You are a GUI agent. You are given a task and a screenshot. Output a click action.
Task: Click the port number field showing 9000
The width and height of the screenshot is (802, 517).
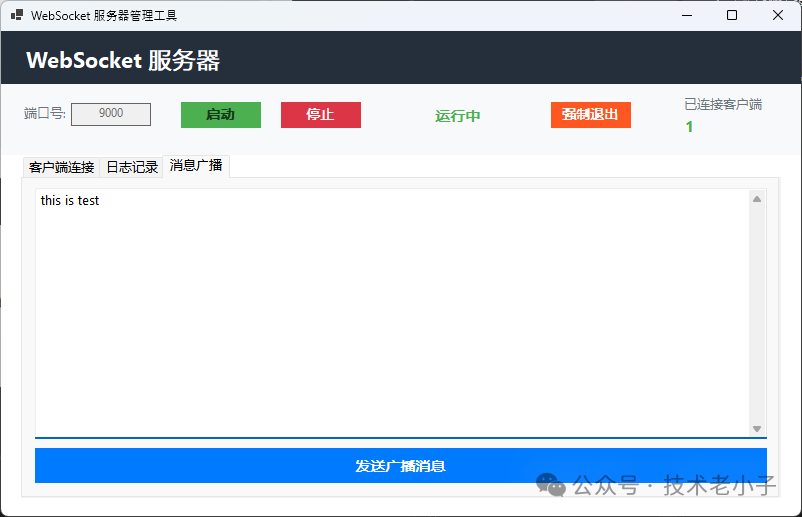(x=111, y=114)
